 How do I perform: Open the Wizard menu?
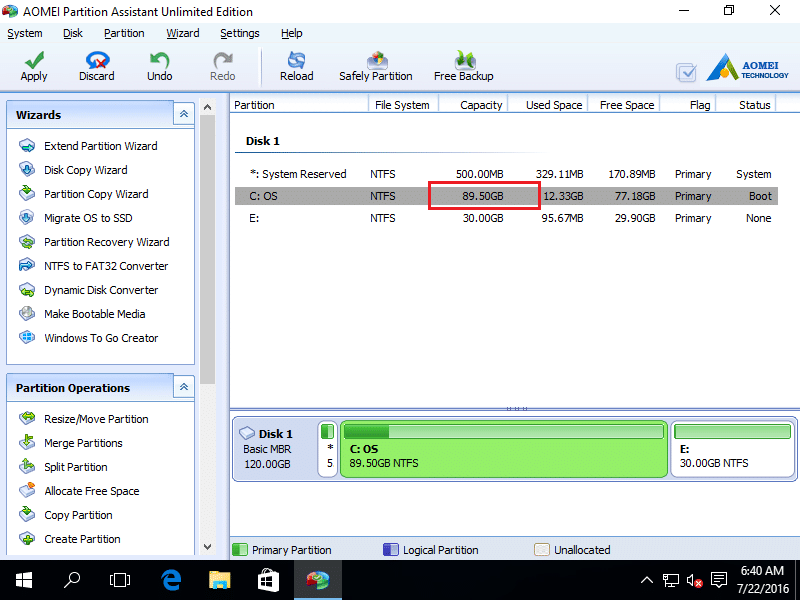pos(183,33)
